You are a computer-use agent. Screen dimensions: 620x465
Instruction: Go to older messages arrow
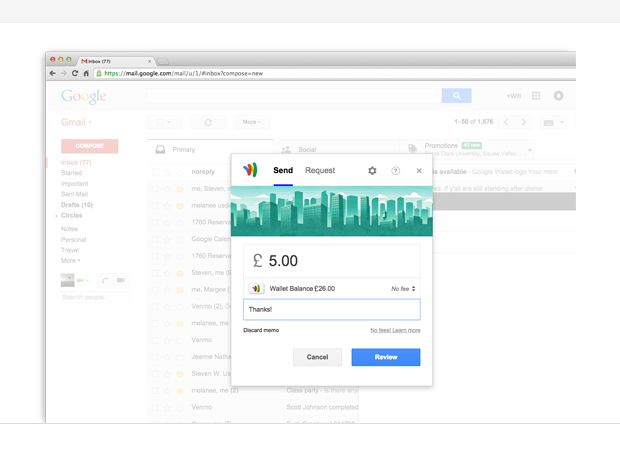(524, 122)
